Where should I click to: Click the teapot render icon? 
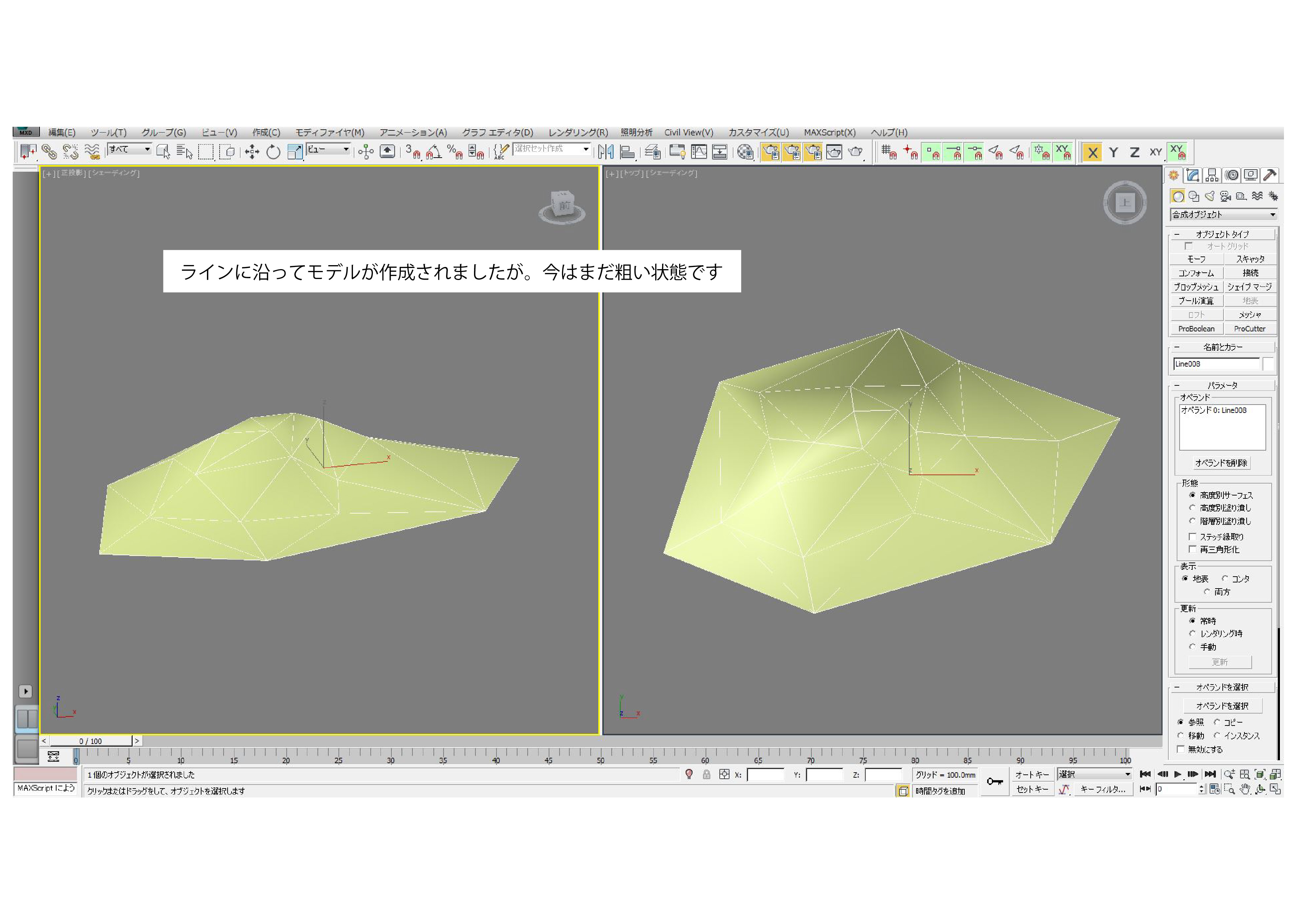[x=855, y=152]
